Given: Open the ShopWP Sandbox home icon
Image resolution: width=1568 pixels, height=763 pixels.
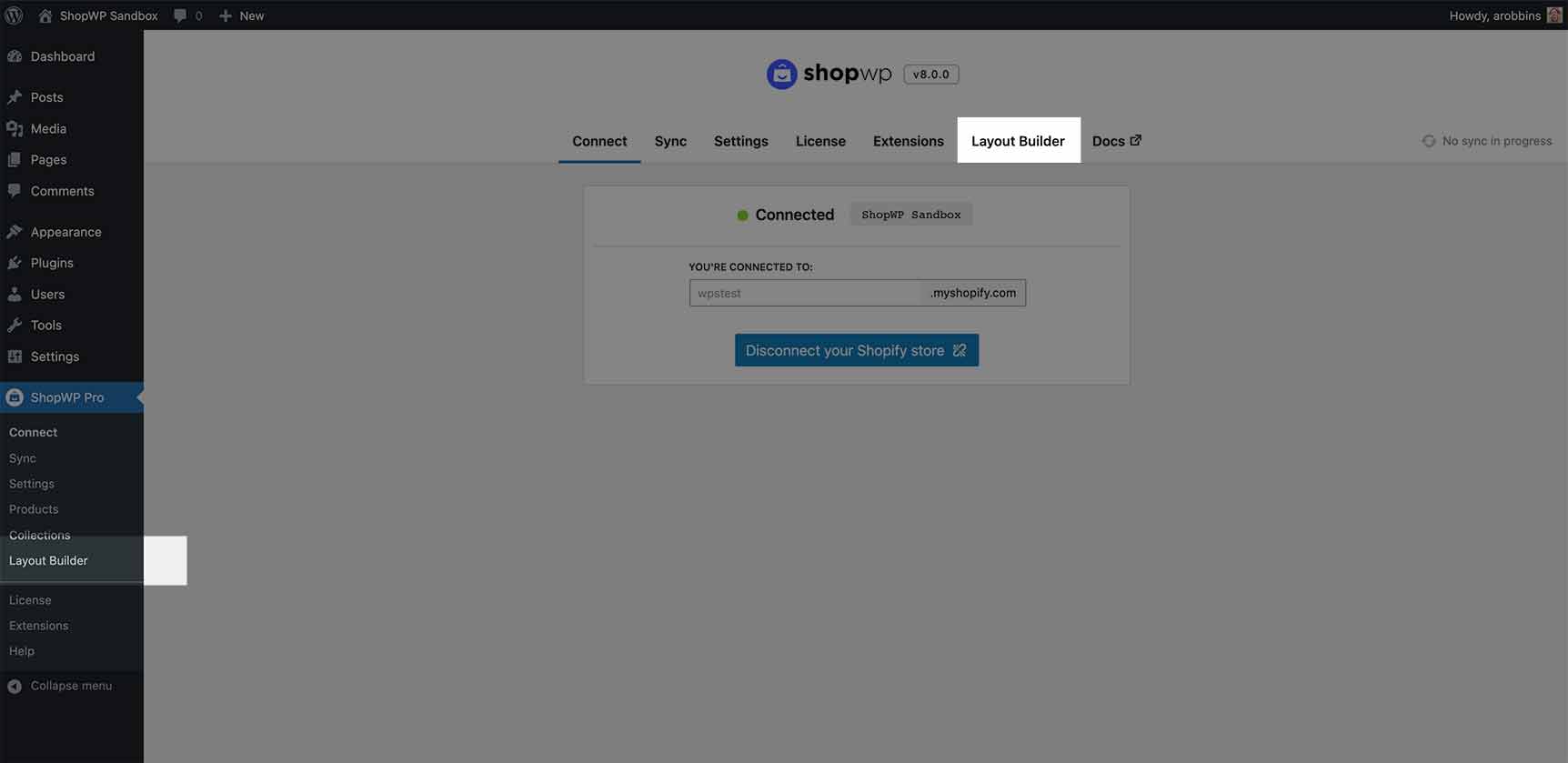Looking at the screenshot, I should click(x=45, y=15).
